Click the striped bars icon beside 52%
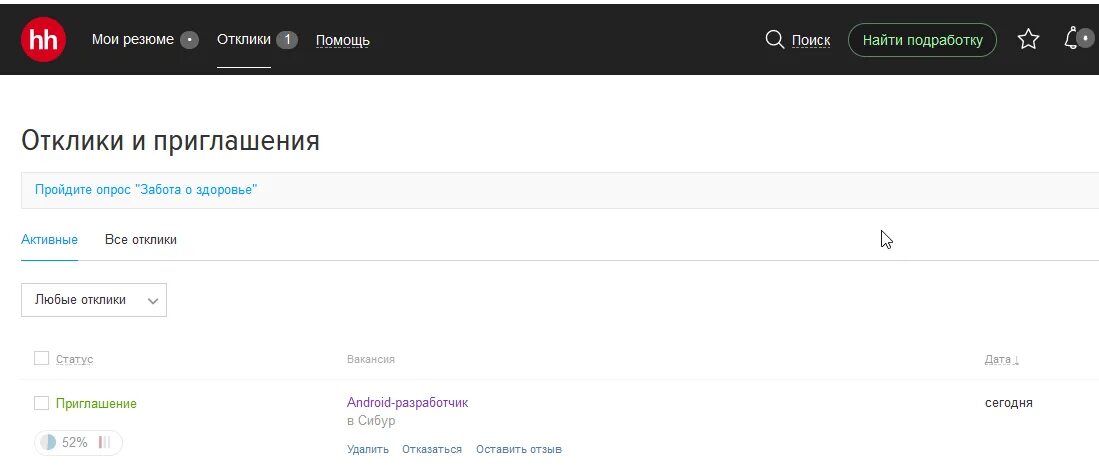 pyautogui.click(x=104, y=442)
